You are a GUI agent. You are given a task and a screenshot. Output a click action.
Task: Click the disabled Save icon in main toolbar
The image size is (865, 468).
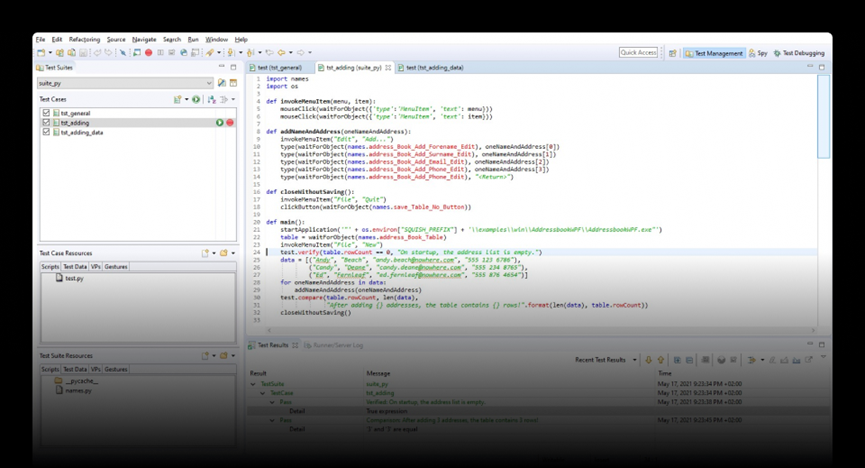click(83, 53)
